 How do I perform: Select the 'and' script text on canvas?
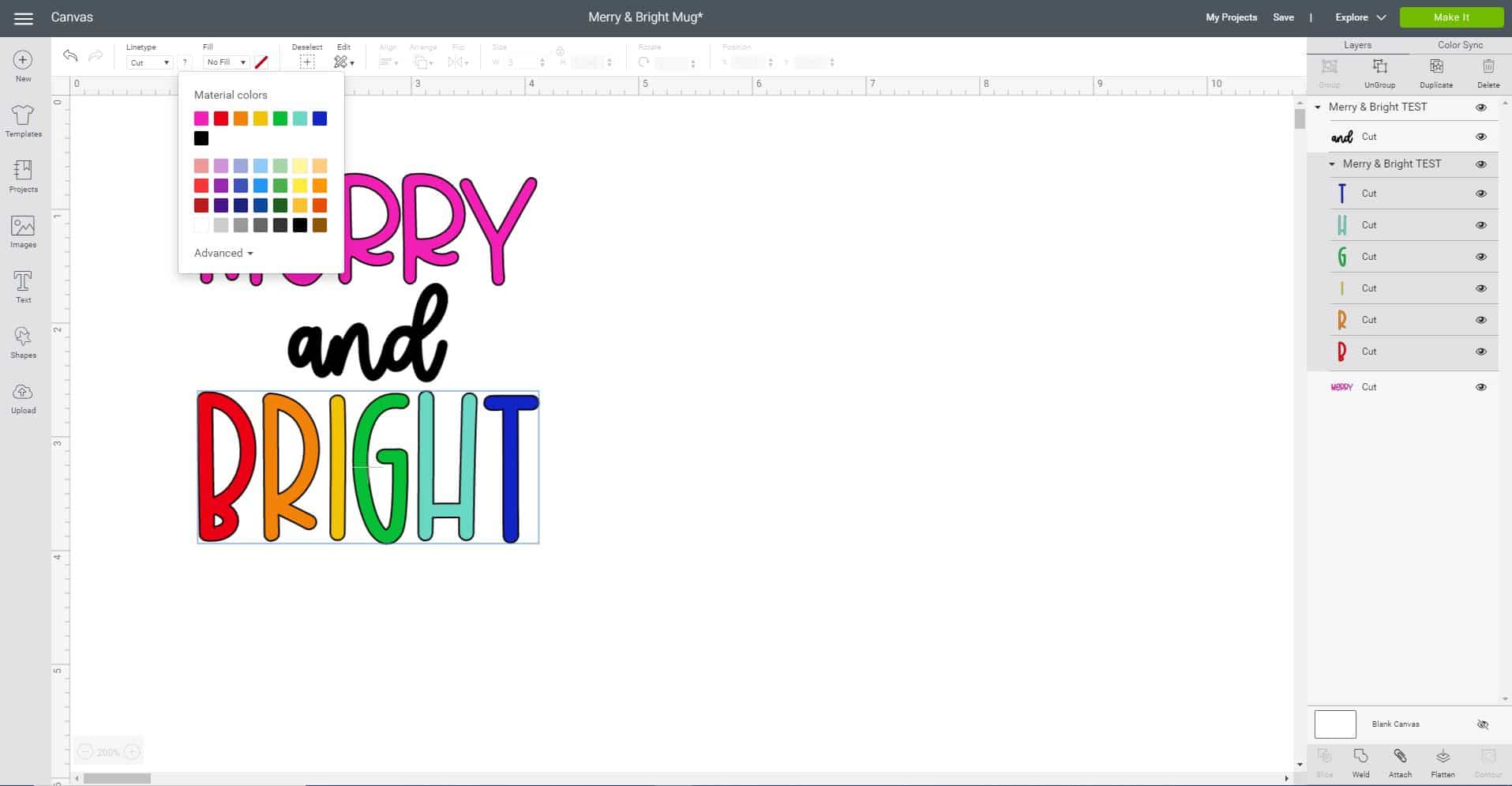tap(368, 333)
